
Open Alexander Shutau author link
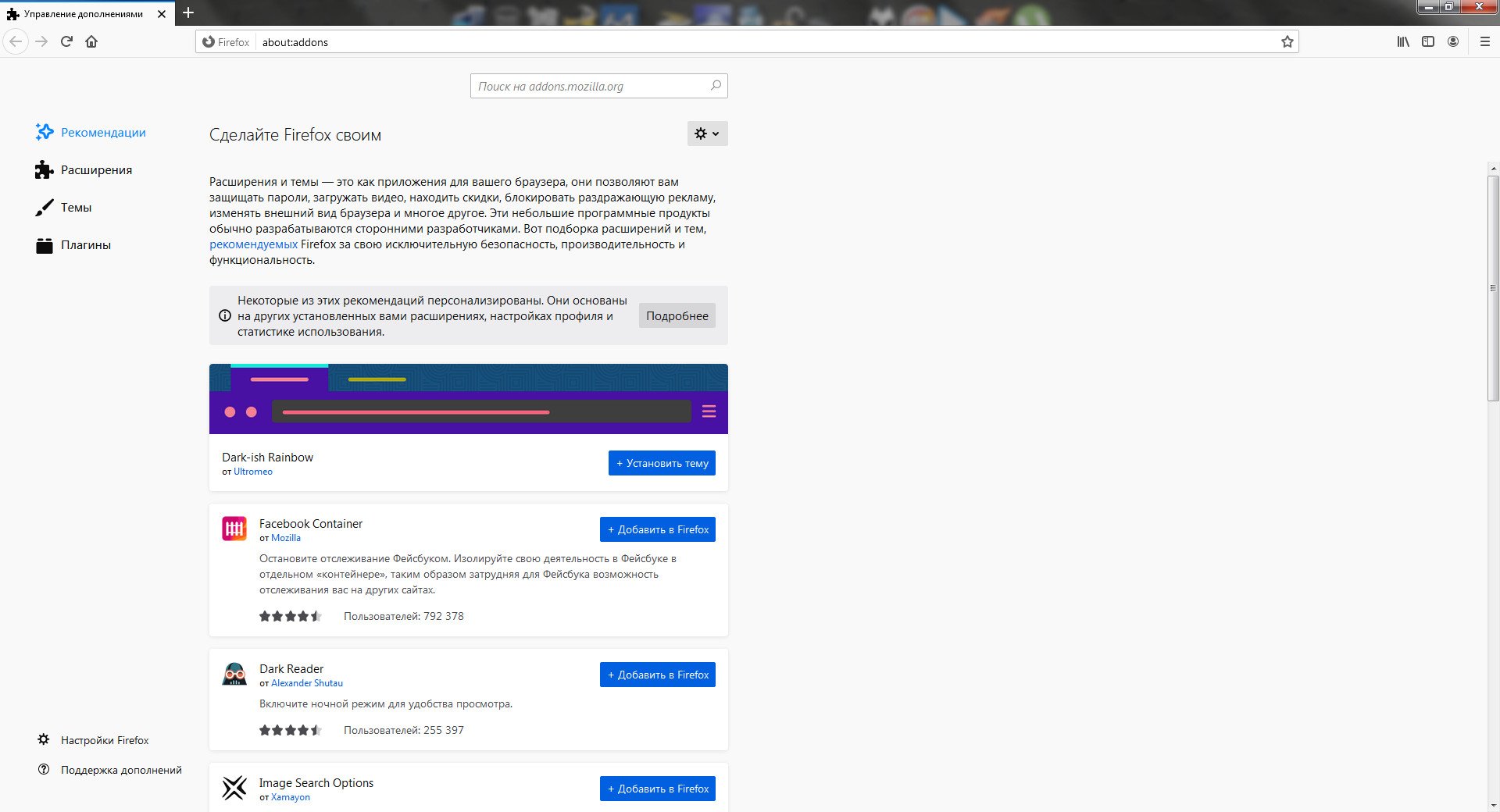click(x=306, y=683)
